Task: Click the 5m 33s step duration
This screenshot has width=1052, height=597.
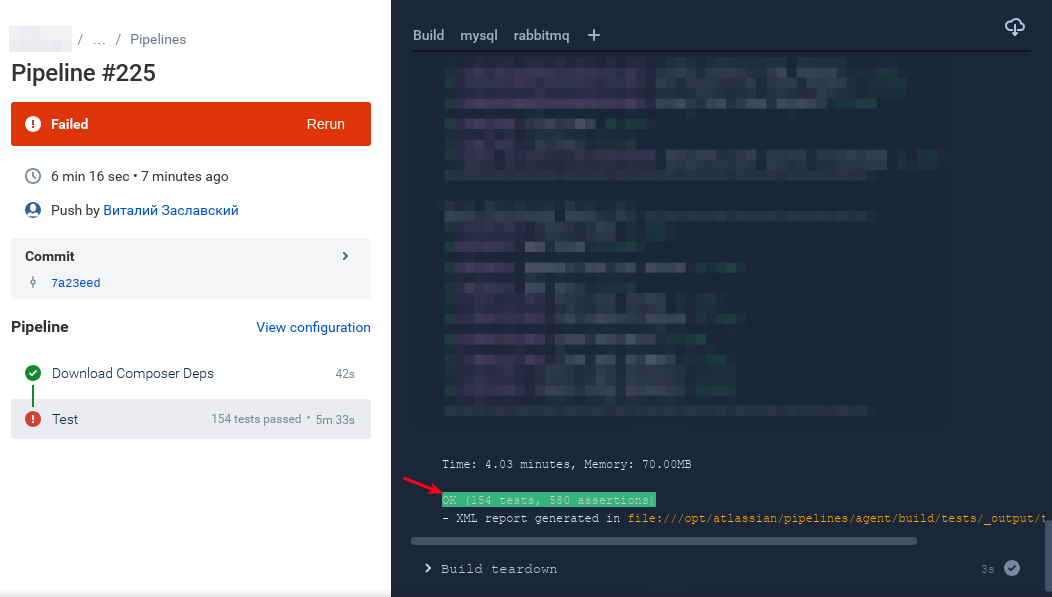Action: (335, 419)
